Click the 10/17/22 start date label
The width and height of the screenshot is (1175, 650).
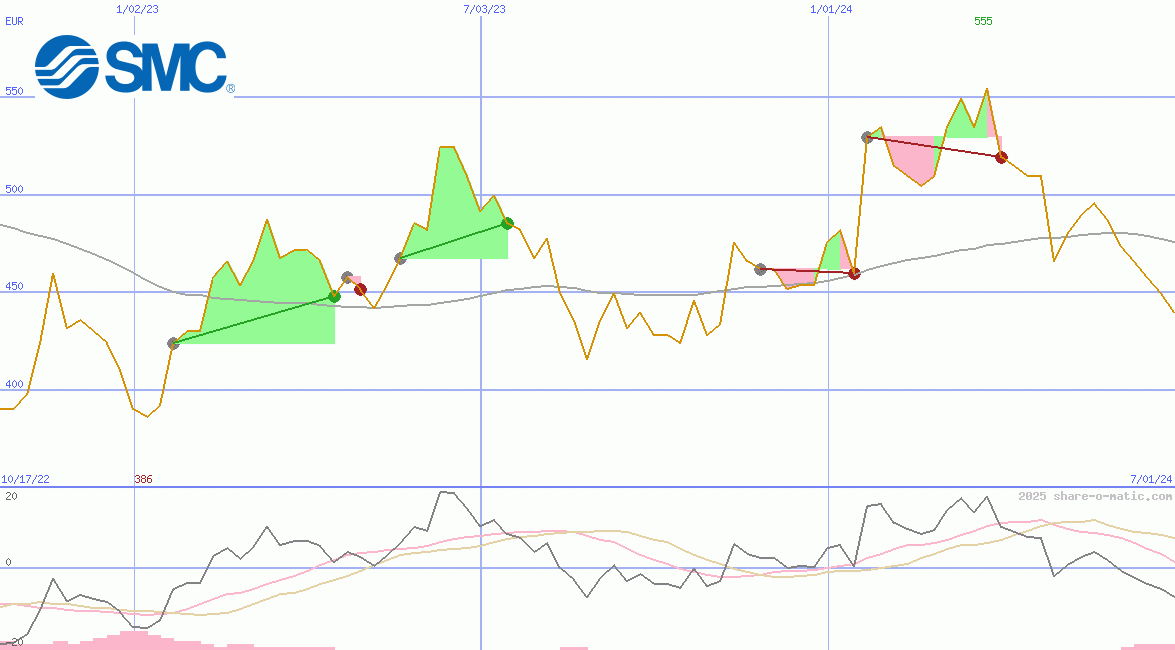[x=25, y=480]
